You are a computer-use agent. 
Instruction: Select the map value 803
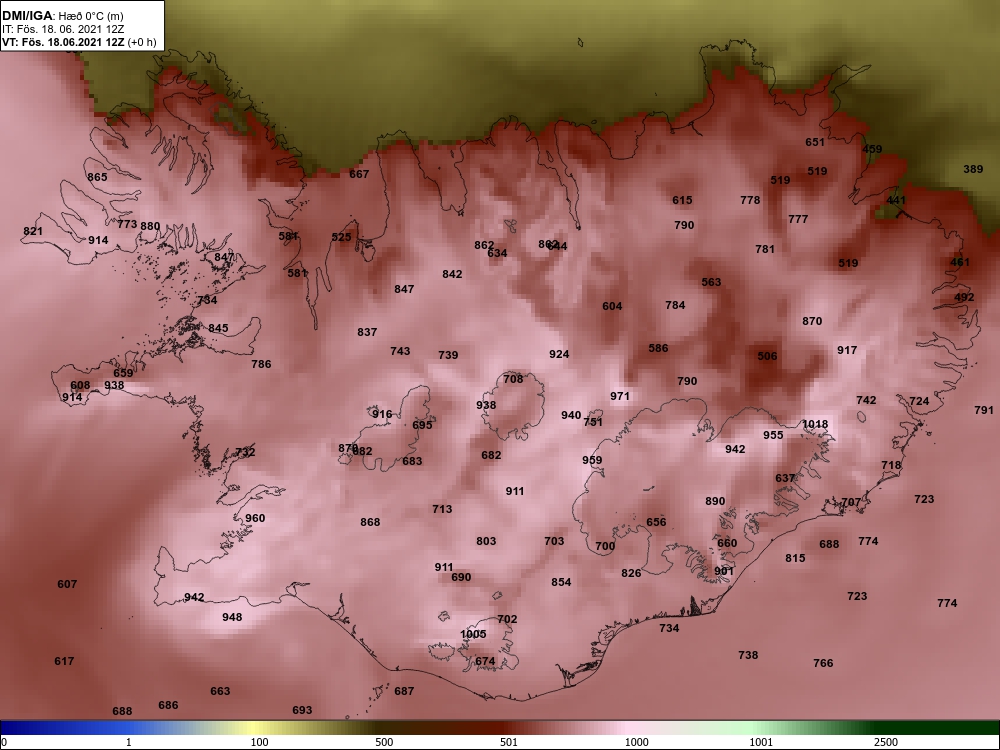pyautogui.click(x=486, y=541)
